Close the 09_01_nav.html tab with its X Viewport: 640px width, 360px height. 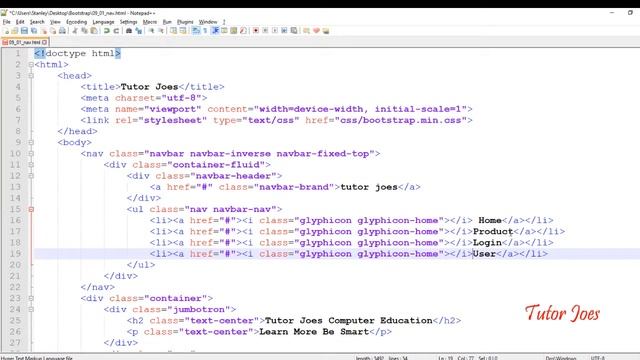click(44, 42)
